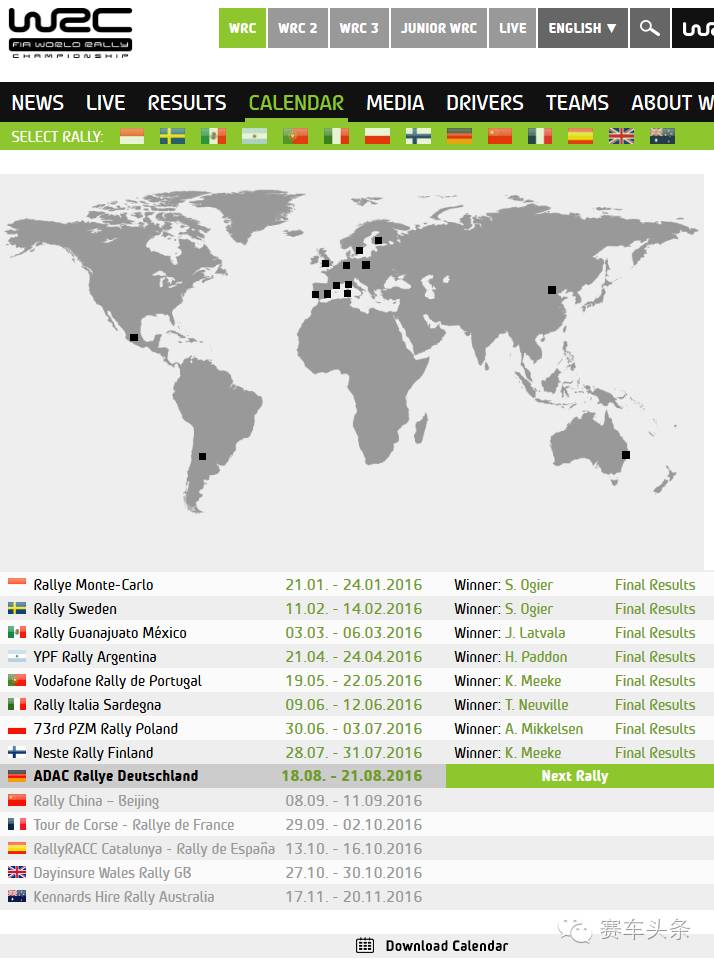The width and height of the screenshot is (714, 965).
Task: Select the UK flag in Select Rally bar
Action: 621,136
